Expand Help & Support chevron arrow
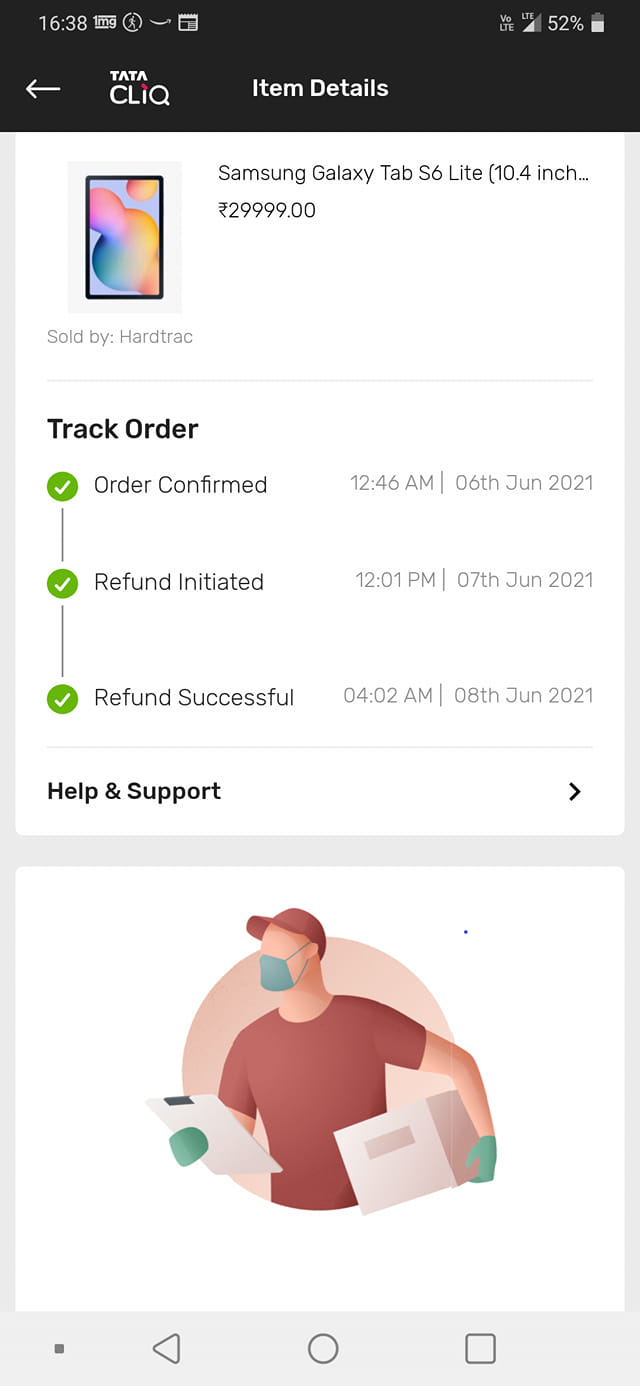Image resolution: width=640 pixels, height=1386 pixels. (574, 791)
